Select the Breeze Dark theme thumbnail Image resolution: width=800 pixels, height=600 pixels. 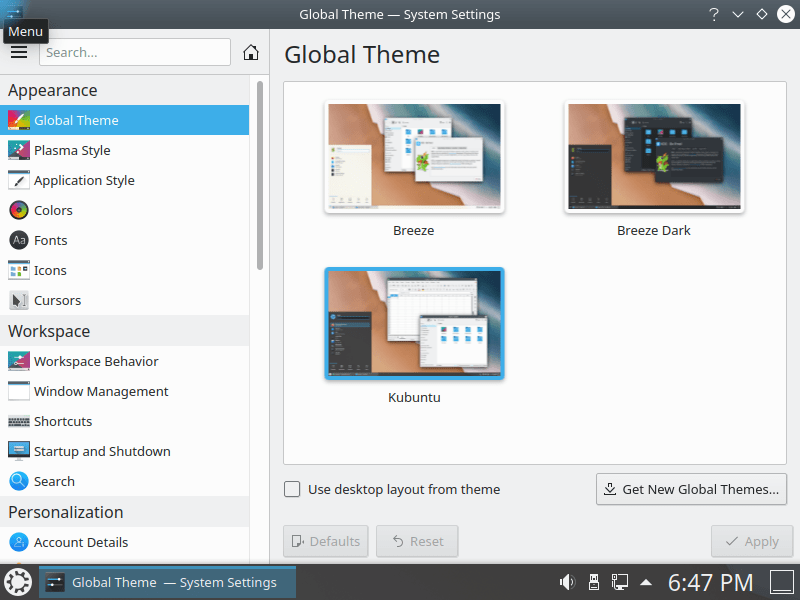point(654,157)
